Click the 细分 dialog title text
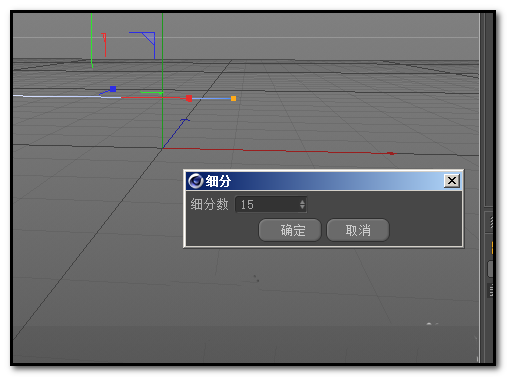 click(218, 181)
